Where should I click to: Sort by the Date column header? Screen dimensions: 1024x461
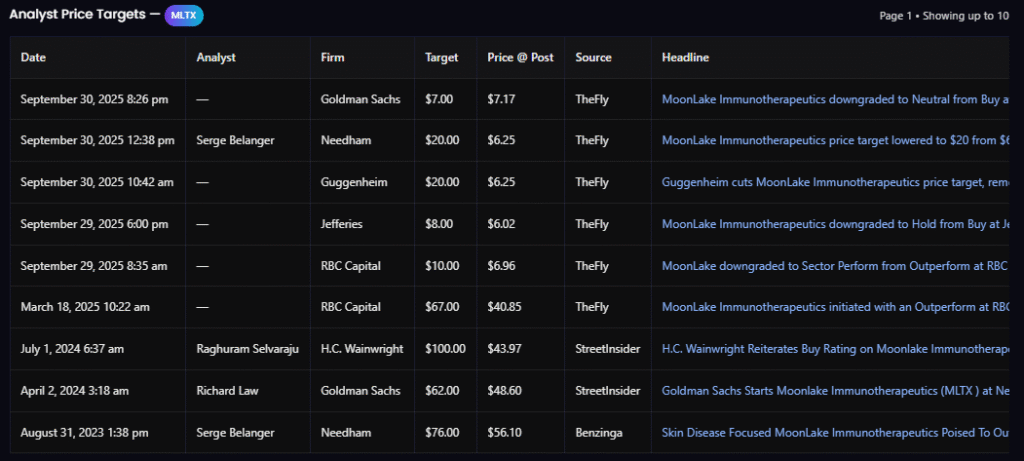[x=33, y=58]
